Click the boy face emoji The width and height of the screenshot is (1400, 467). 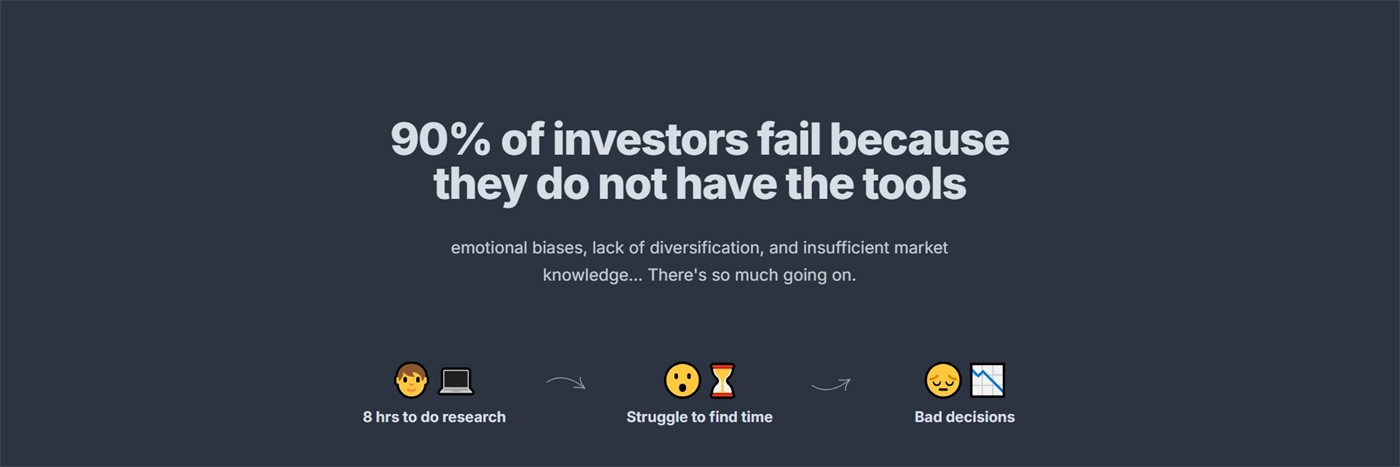[411, 380]
